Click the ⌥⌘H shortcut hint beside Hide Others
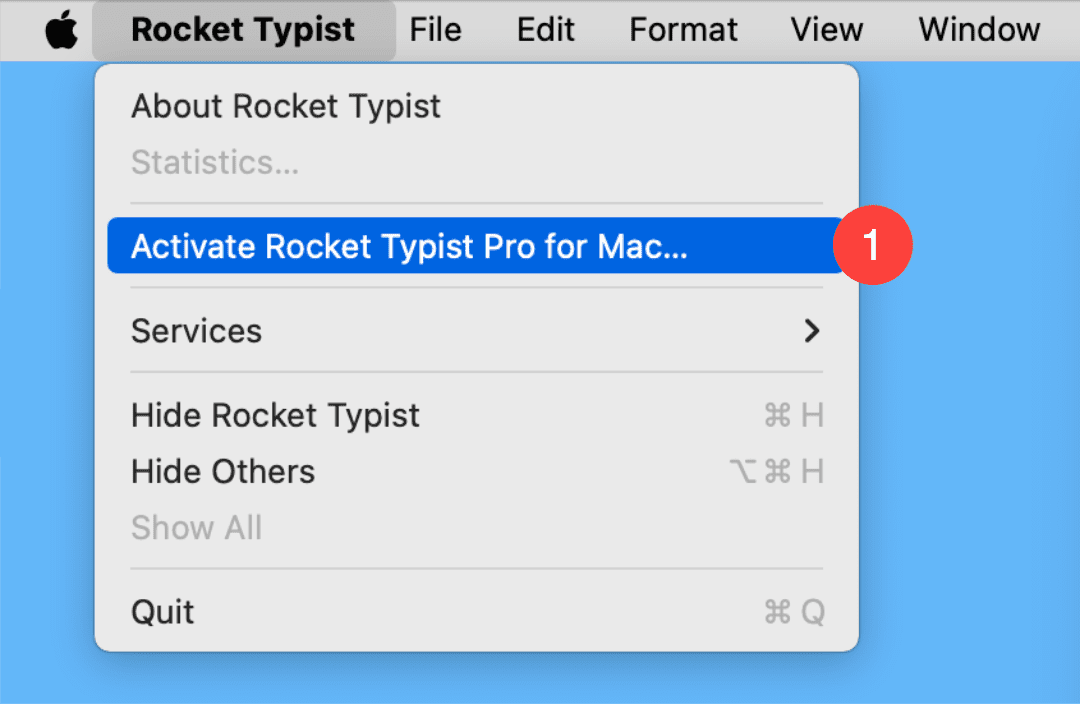 776,472
